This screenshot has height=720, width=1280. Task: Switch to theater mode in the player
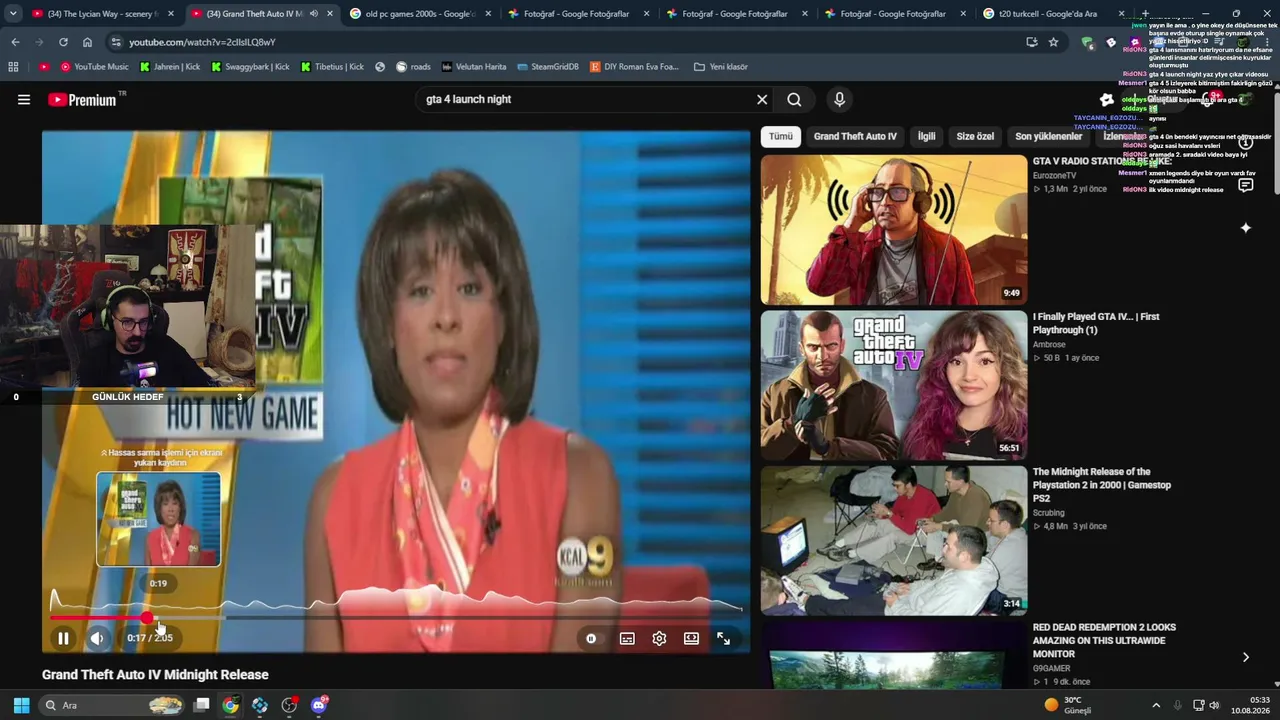pos(691,638)
